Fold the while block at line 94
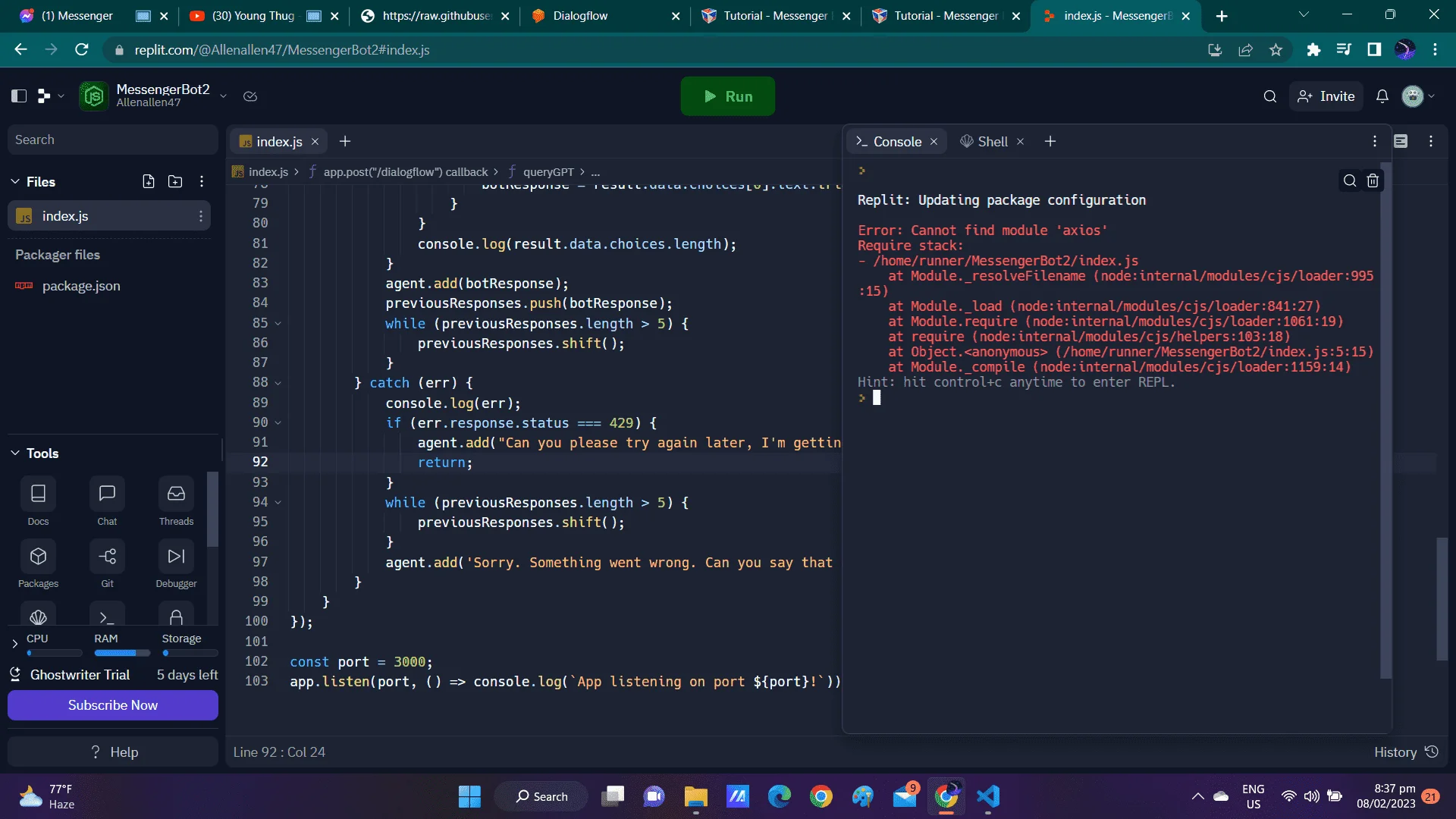Screen dimensions: 1456x819 click(x=278, y=503)
